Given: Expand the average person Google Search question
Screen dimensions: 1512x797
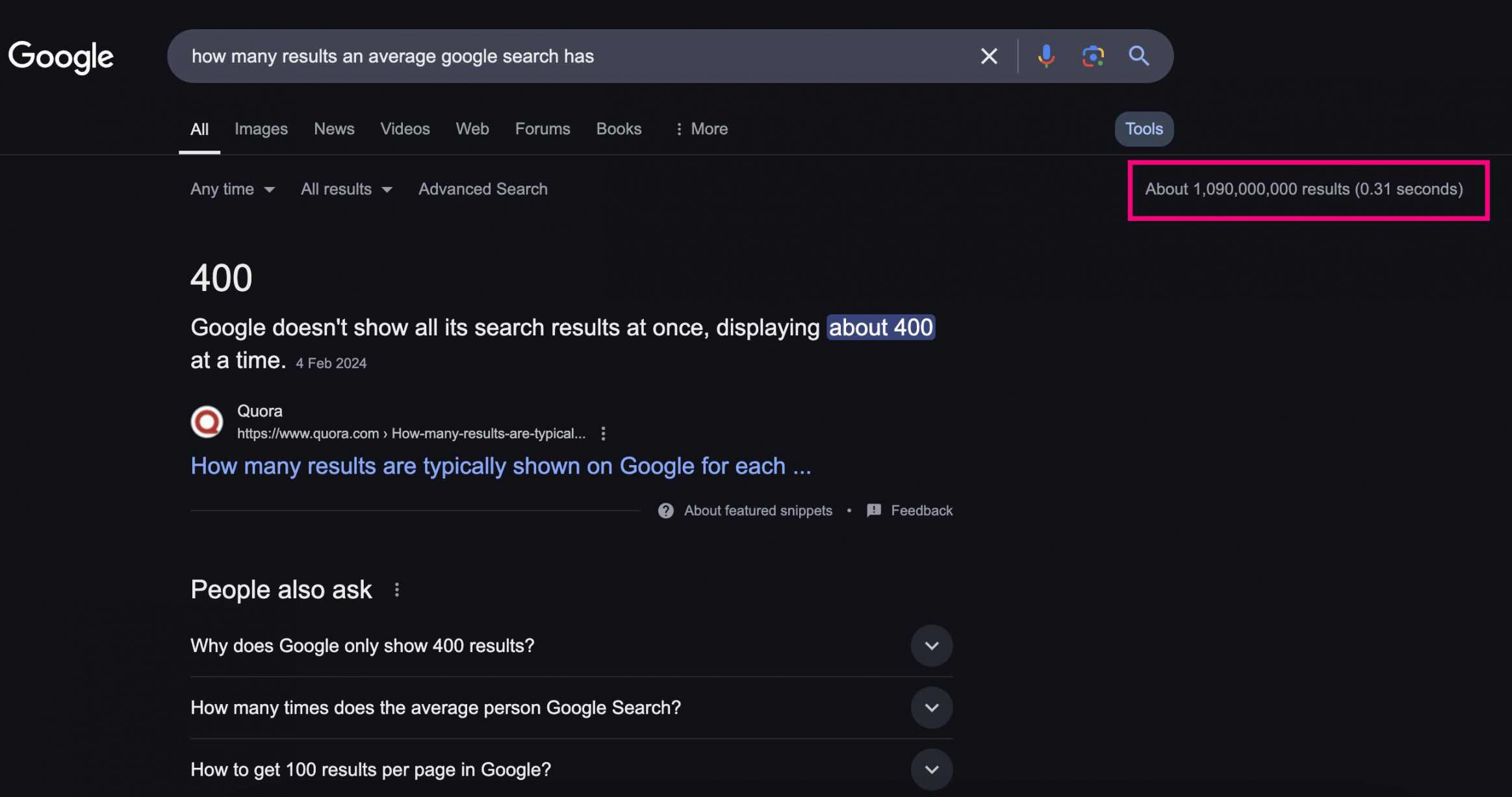Looking at the screenshot, I should 931,707.
